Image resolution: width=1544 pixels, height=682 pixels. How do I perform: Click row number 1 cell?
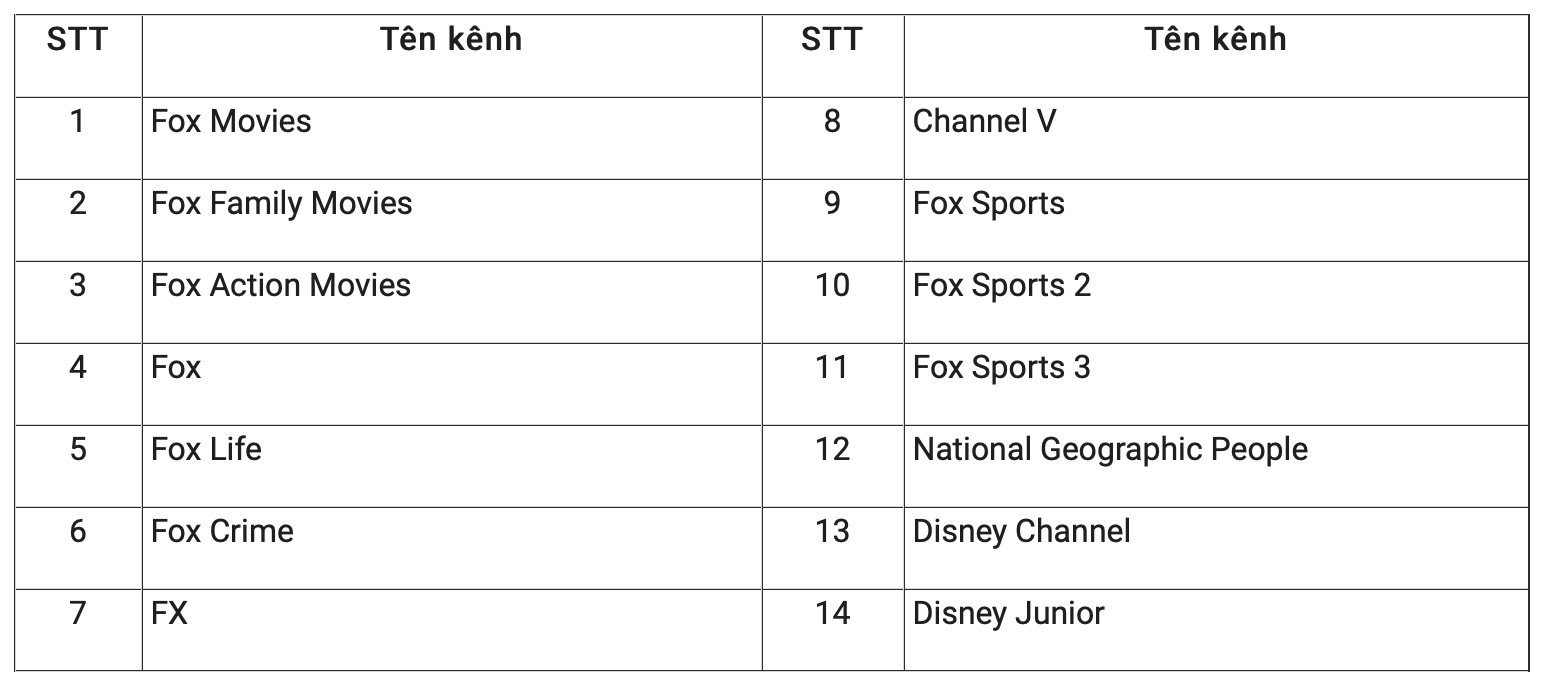pyautogui.click(x=77, y=122)
